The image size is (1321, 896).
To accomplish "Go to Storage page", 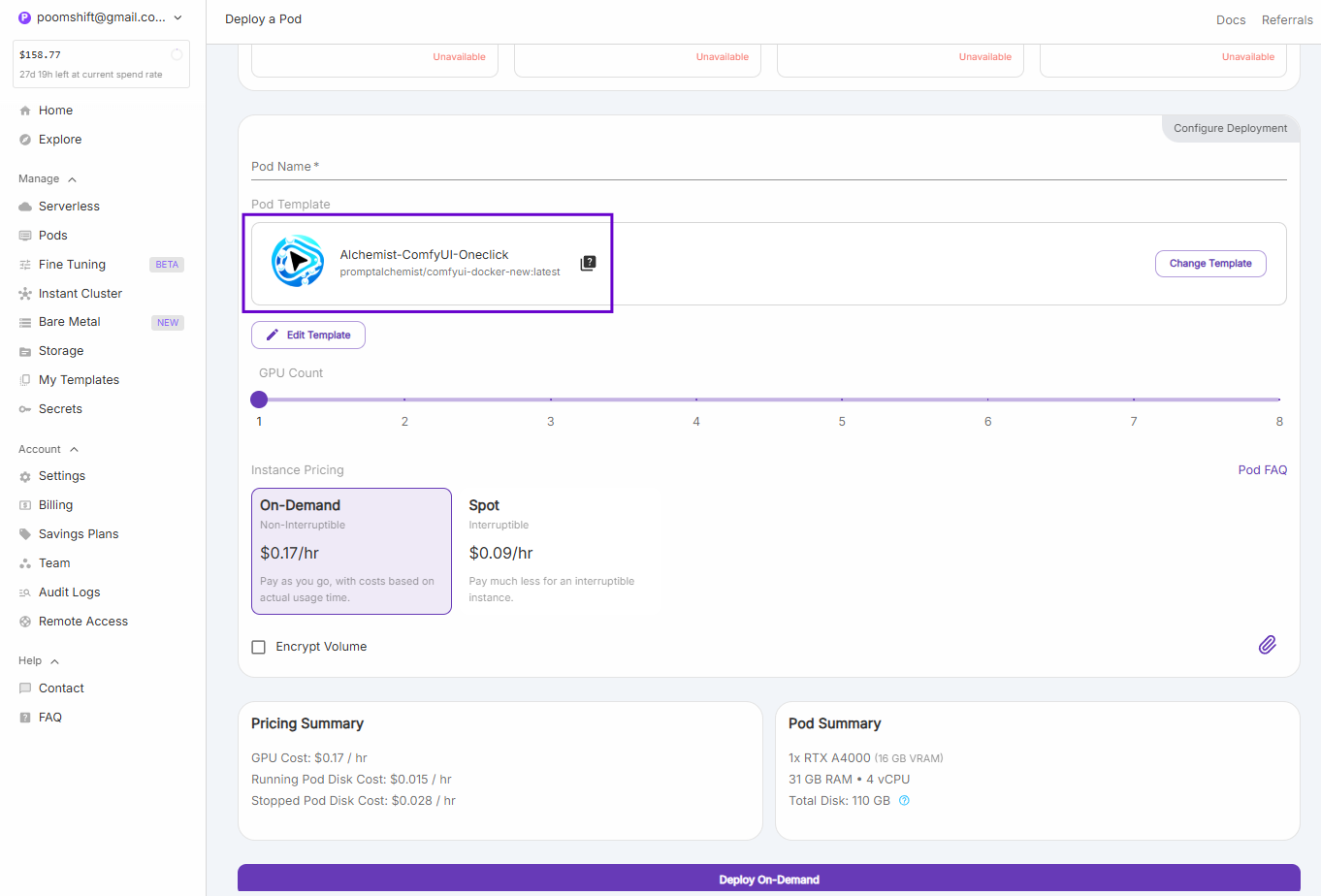I will (61, 351).
